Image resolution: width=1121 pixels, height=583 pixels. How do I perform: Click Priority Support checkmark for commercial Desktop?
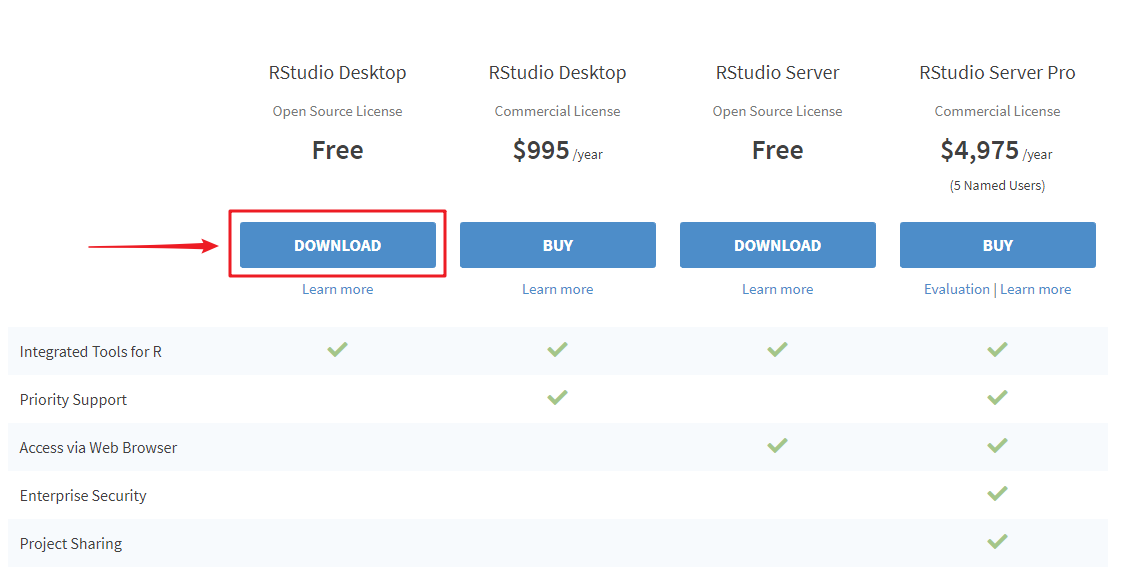click(558, 397)
